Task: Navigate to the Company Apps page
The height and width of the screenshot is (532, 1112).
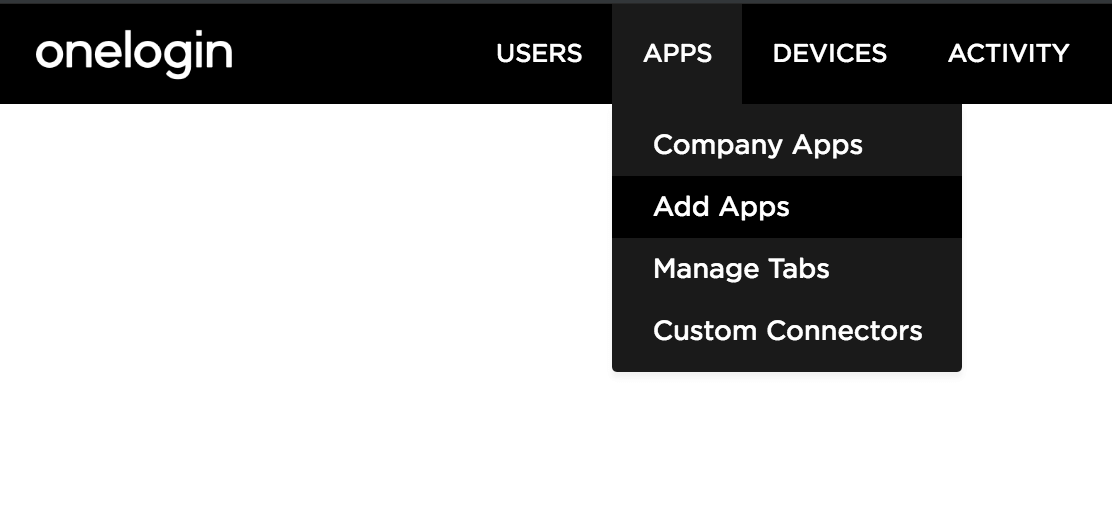Action: pos(757,145)
